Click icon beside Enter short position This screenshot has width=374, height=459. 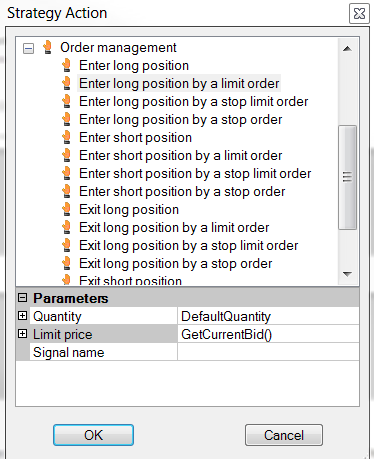point(67,137)
